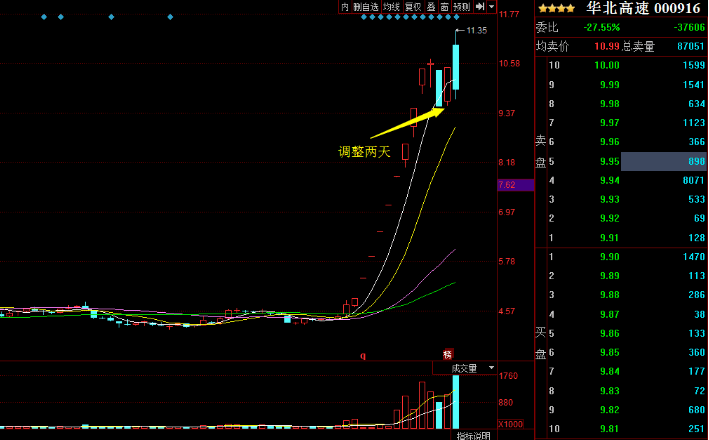The height and width of the screenshot is (440, 709).
Task: Click the purple 7.62 price axis marker
Action: pyautogui.click(x=506, y=185)
